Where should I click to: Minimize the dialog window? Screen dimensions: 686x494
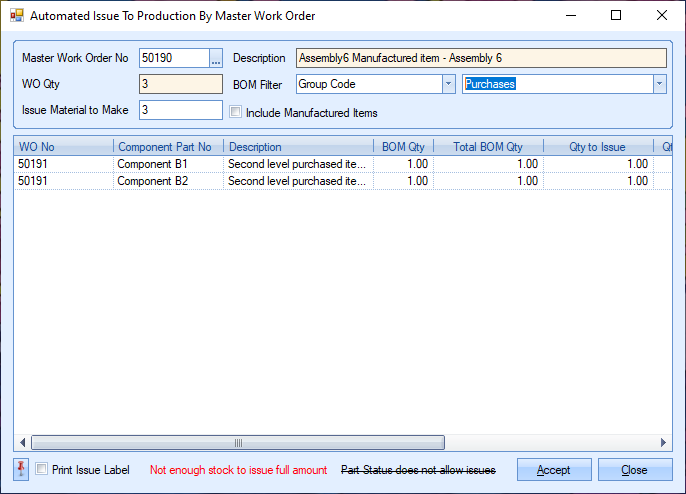[x=569, y=16]
